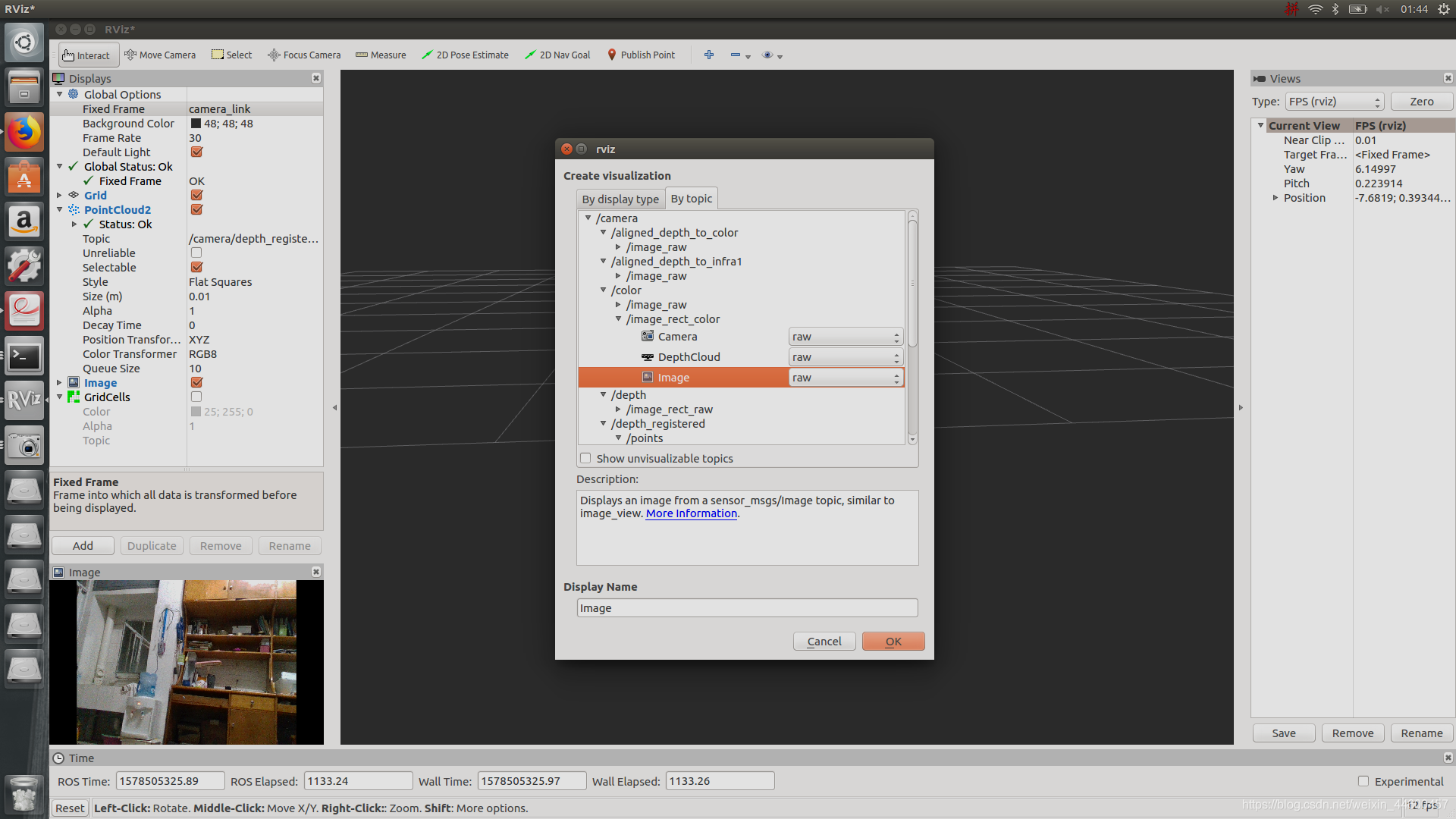This screenshot has height=819, width=1456.
Task: Choose the 2D Pose Estimate tool
Action: (x=465, y=55)
